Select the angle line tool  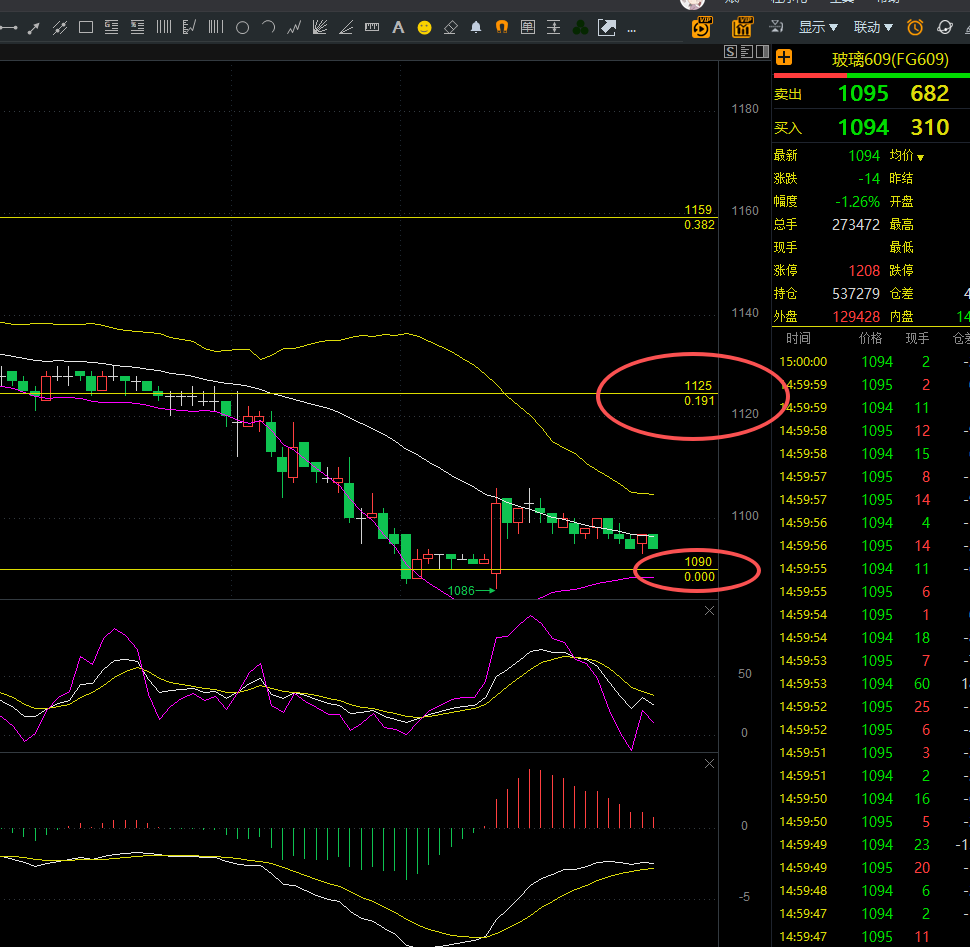pyautogui.click(x=346, y=28)
